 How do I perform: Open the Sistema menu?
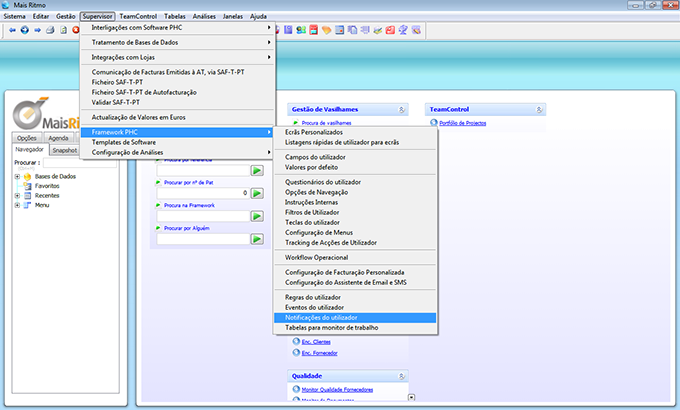coord(14,16)
